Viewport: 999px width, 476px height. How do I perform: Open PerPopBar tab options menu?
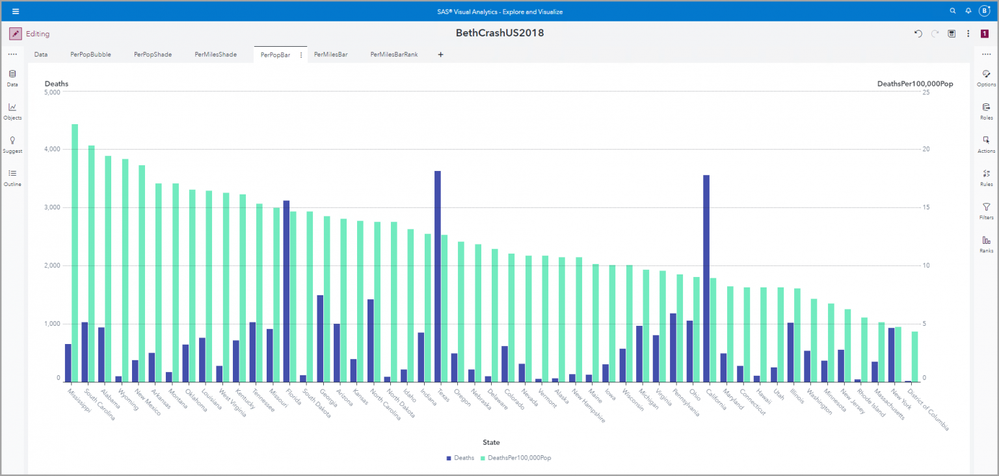click(x=301, y=55)
